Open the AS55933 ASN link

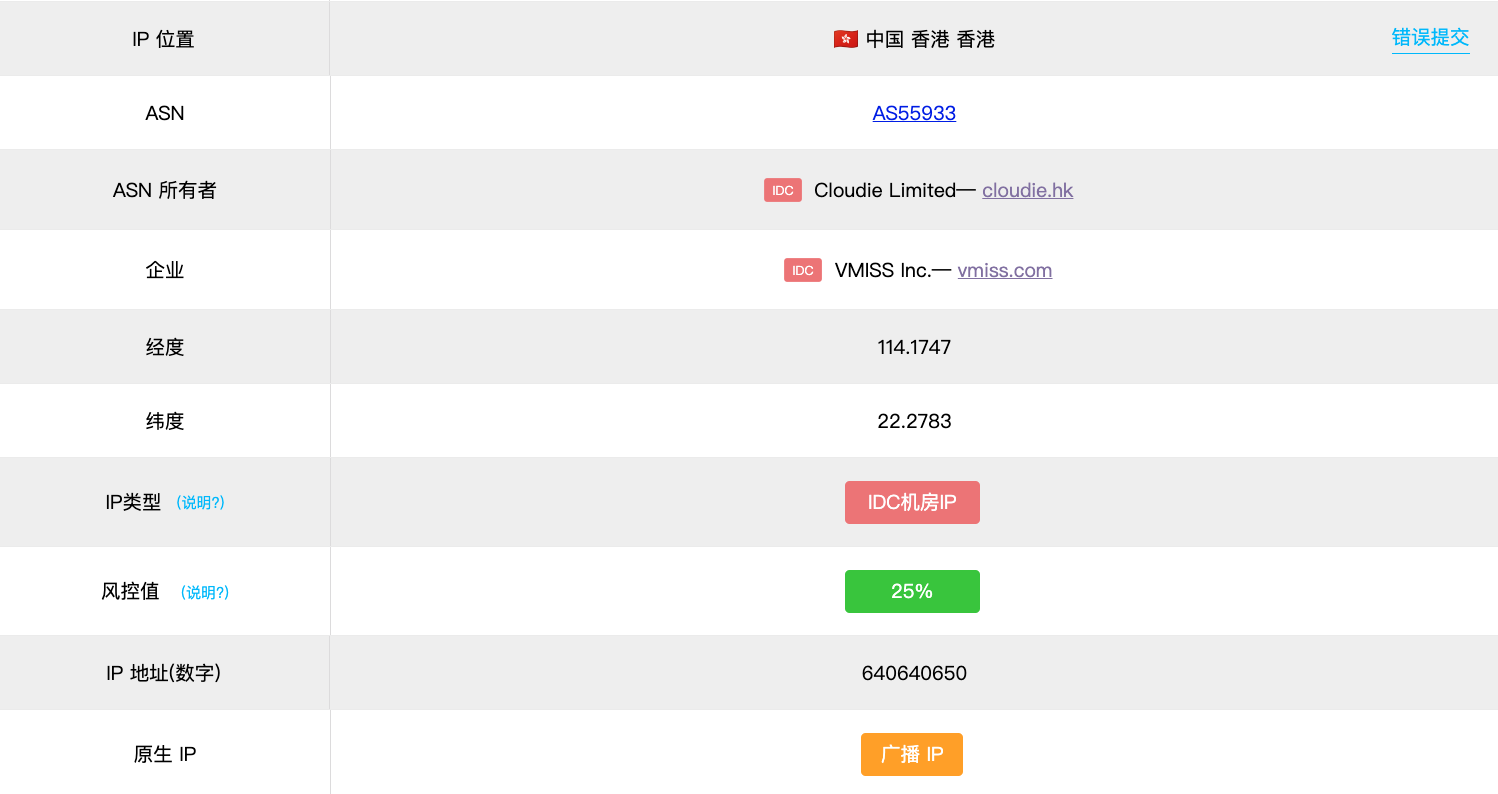pos(914,113)
